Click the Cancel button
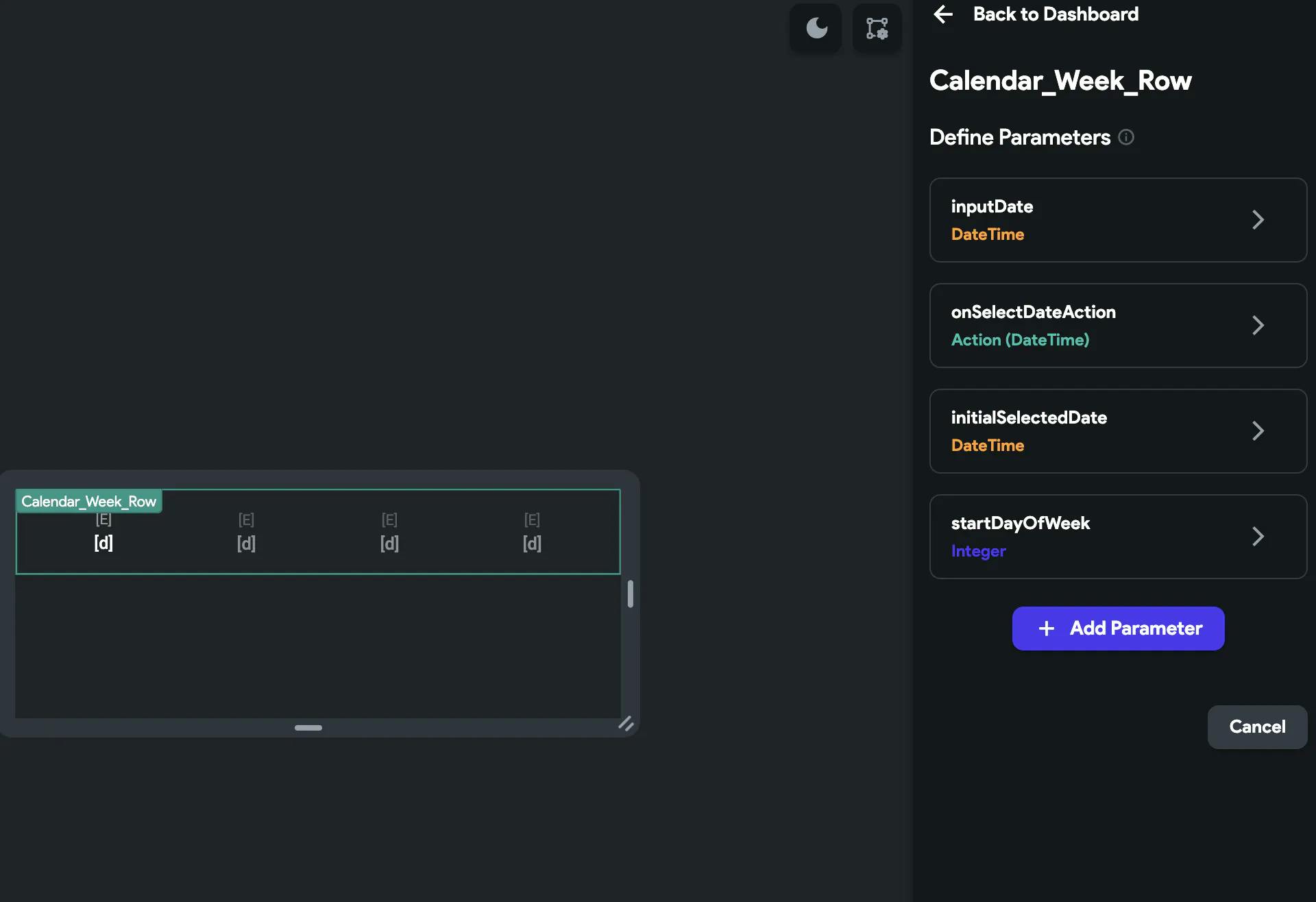Image resolution: width=1316 pixels, height=902 pixels. 1256,727
